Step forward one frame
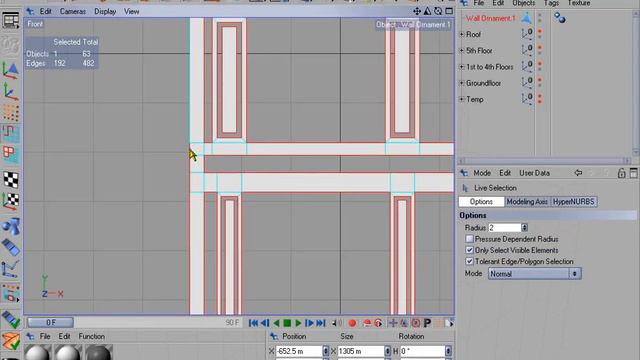The height and width of the screenshot is (360, 640). coord(309,323)
